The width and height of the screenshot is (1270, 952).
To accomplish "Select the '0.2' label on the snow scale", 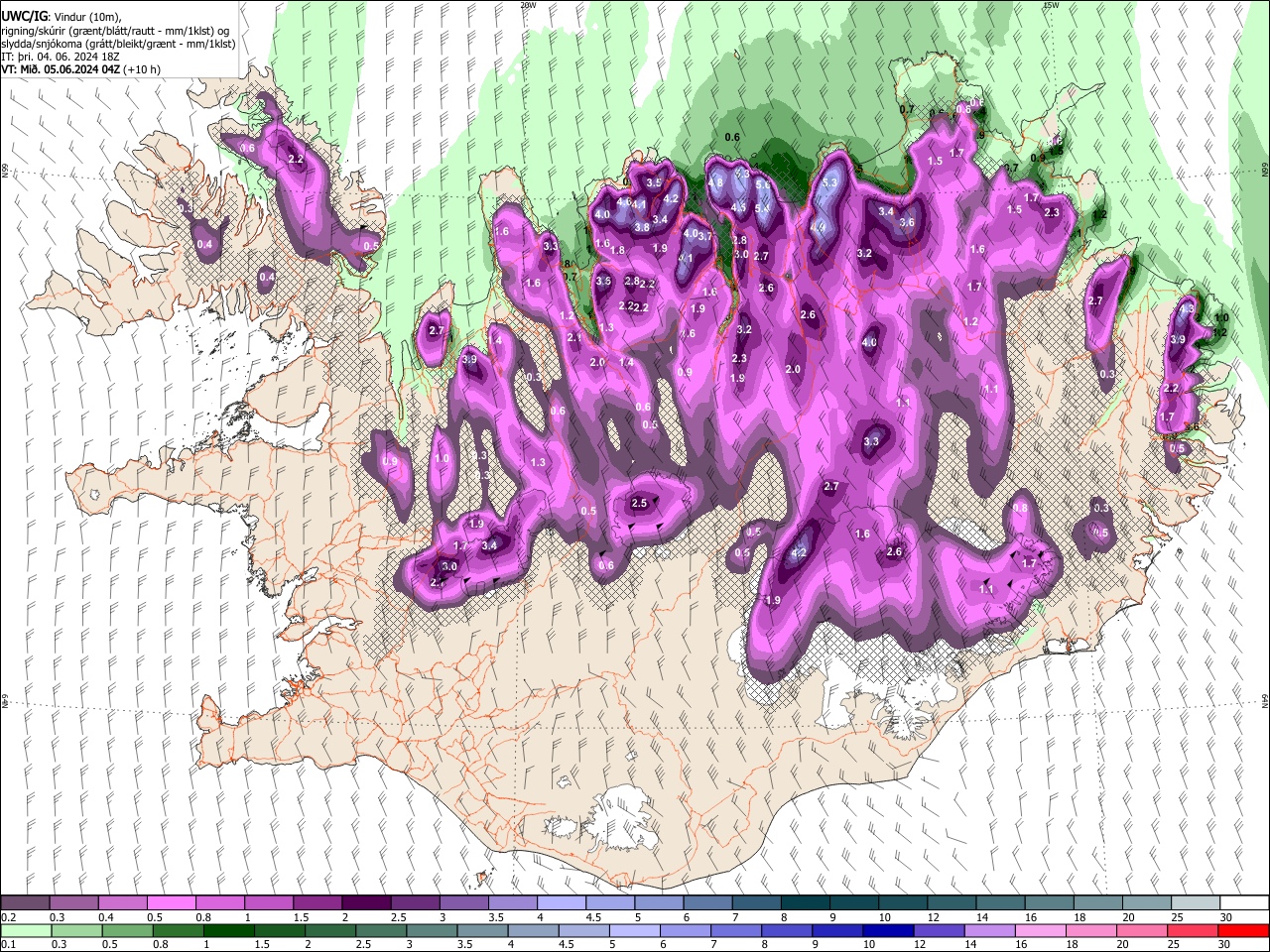I will coord(7,916).
